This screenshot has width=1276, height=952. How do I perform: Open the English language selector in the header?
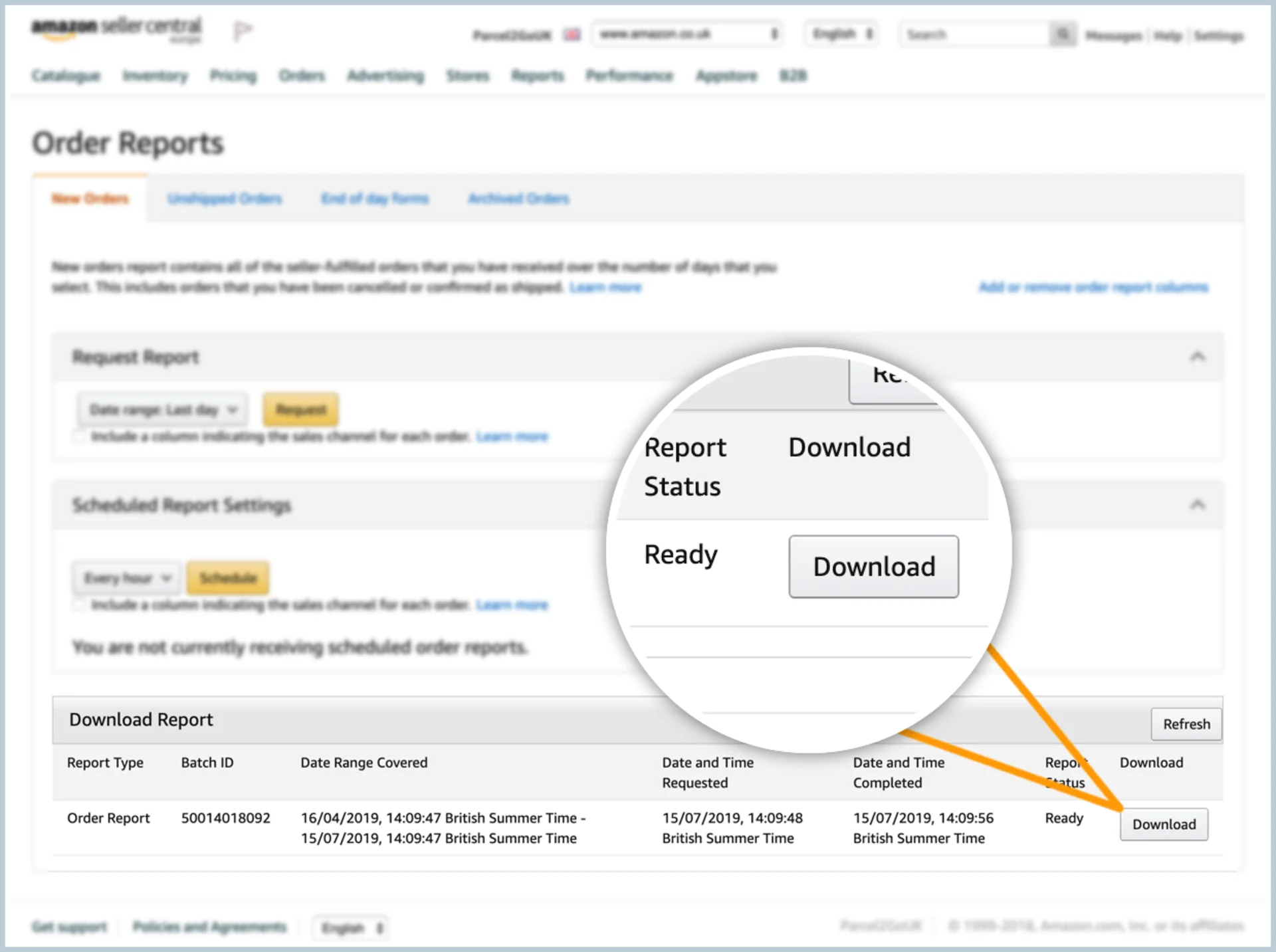(841, 34)
